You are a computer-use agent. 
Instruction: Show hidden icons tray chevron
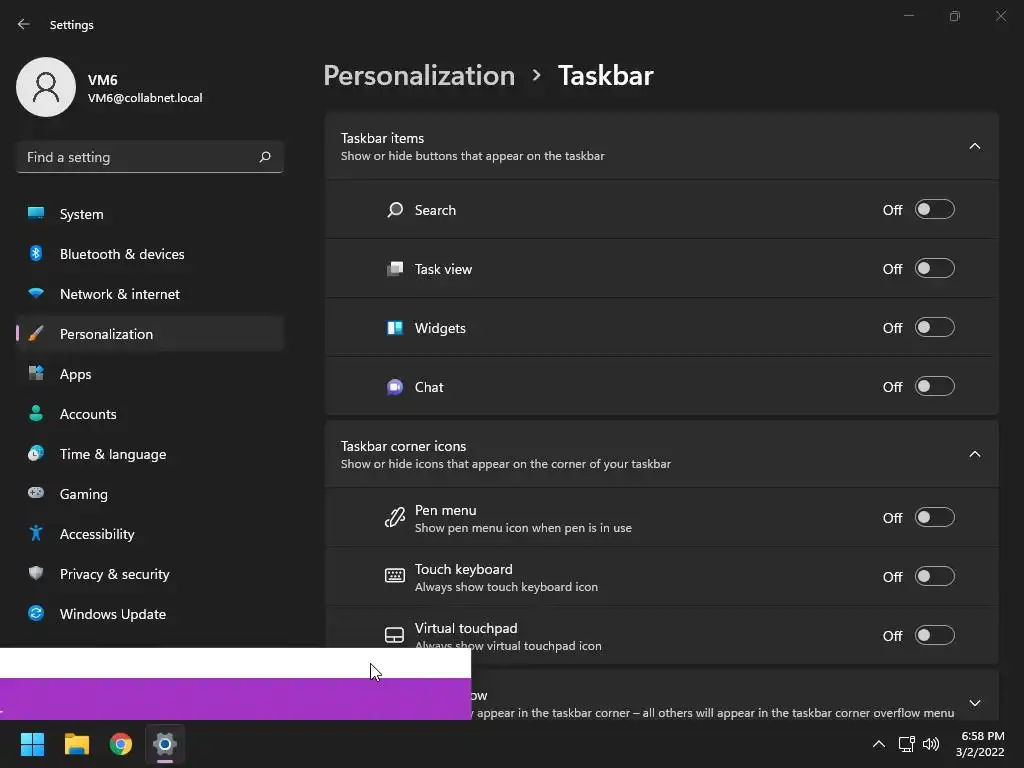[879, 744]
